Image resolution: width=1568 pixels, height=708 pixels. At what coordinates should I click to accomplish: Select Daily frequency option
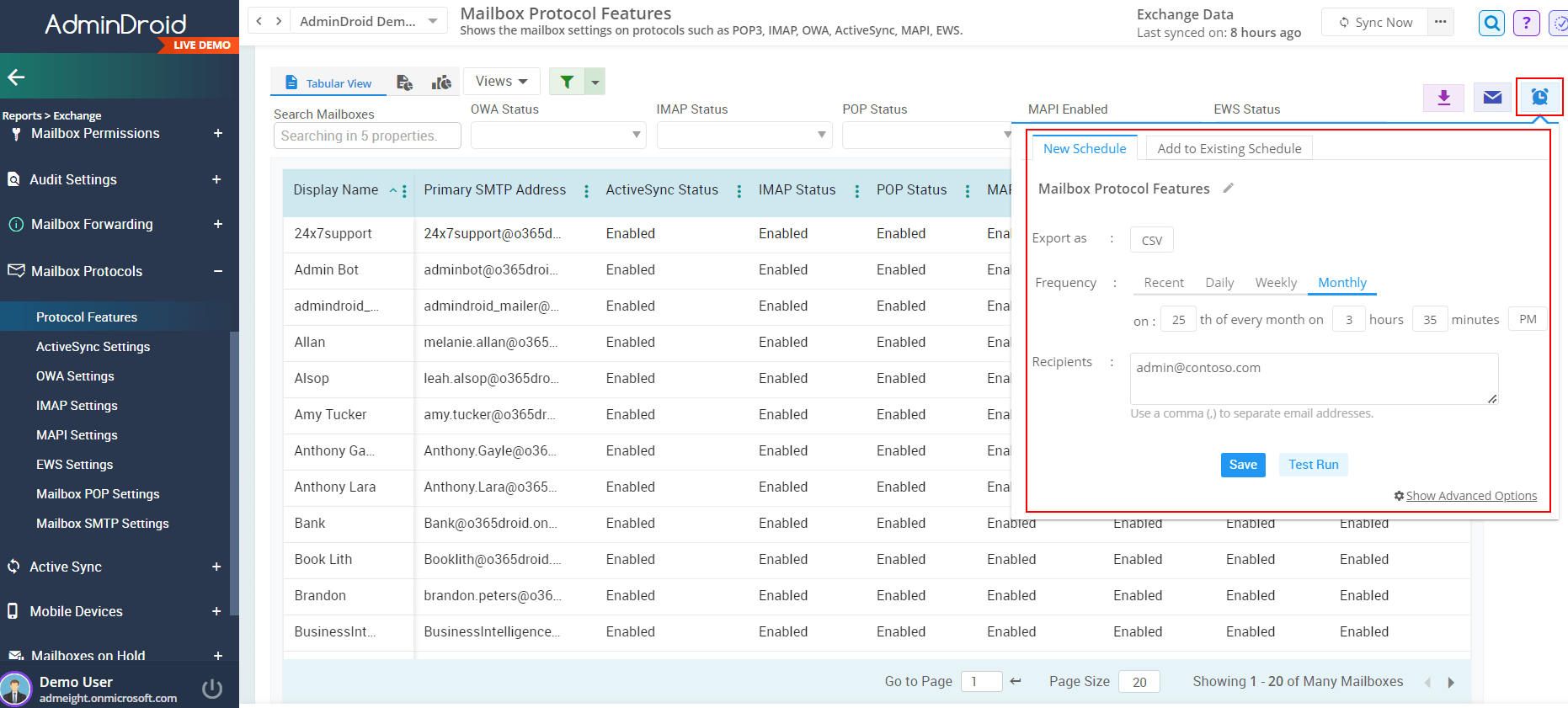coord(1219,283)
